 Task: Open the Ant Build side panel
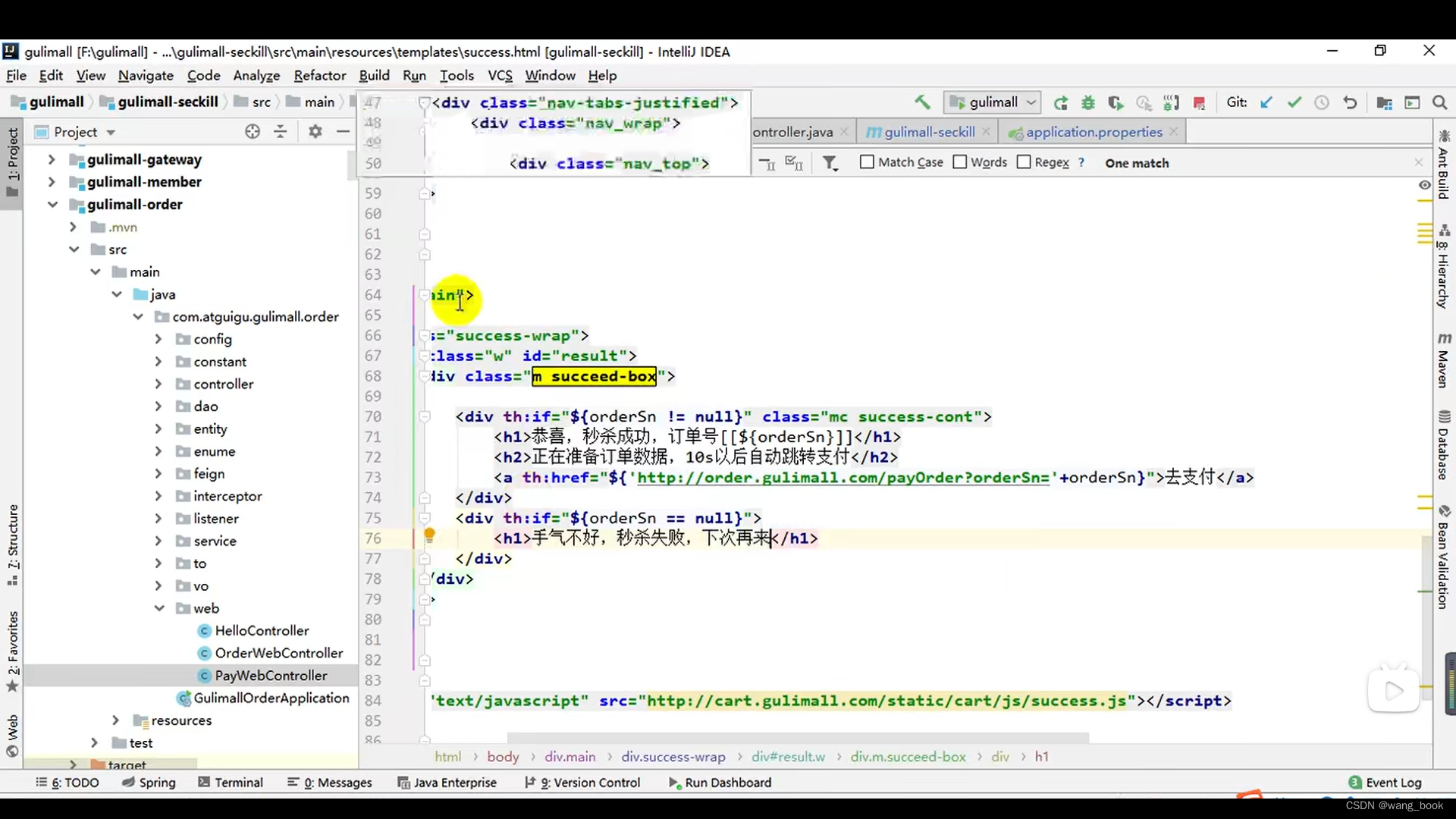click(x=1443, y=165)
